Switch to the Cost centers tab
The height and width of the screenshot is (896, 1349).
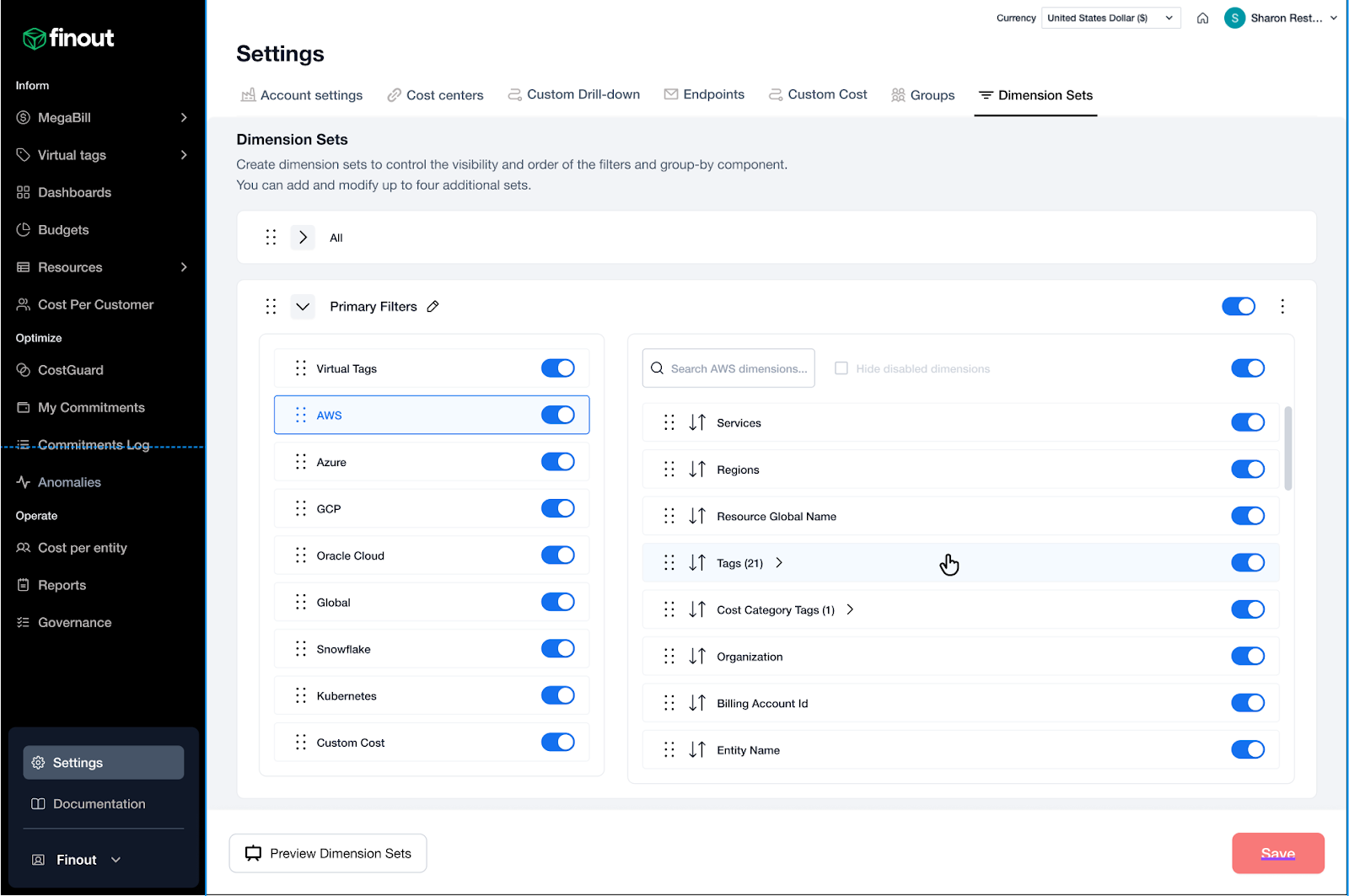435,95
